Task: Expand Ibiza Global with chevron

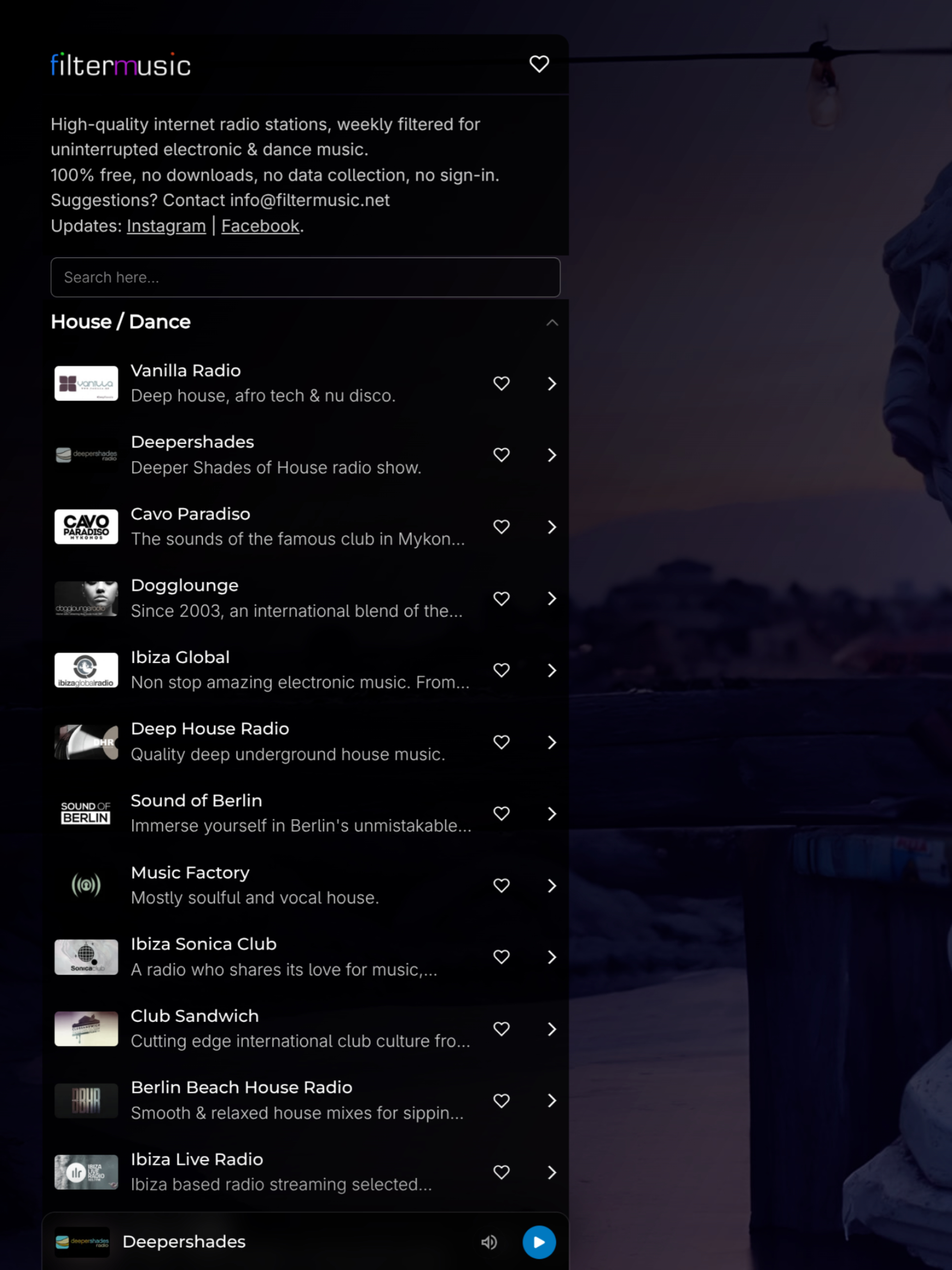Action: click(552, 670)
